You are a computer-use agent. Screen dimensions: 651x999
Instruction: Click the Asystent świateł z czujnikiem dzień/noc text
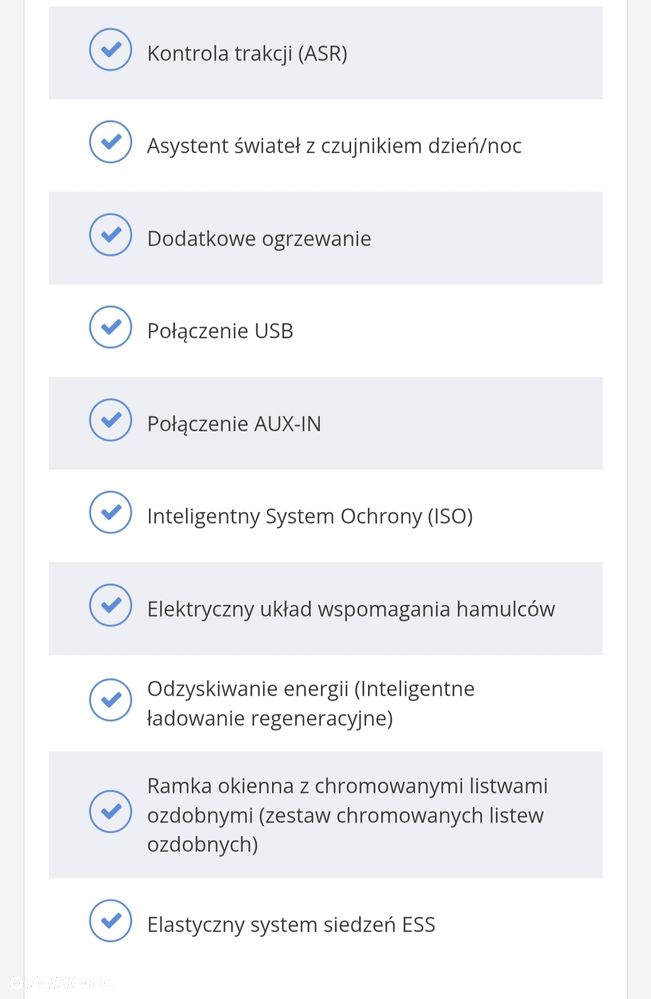tap(334, 146)
